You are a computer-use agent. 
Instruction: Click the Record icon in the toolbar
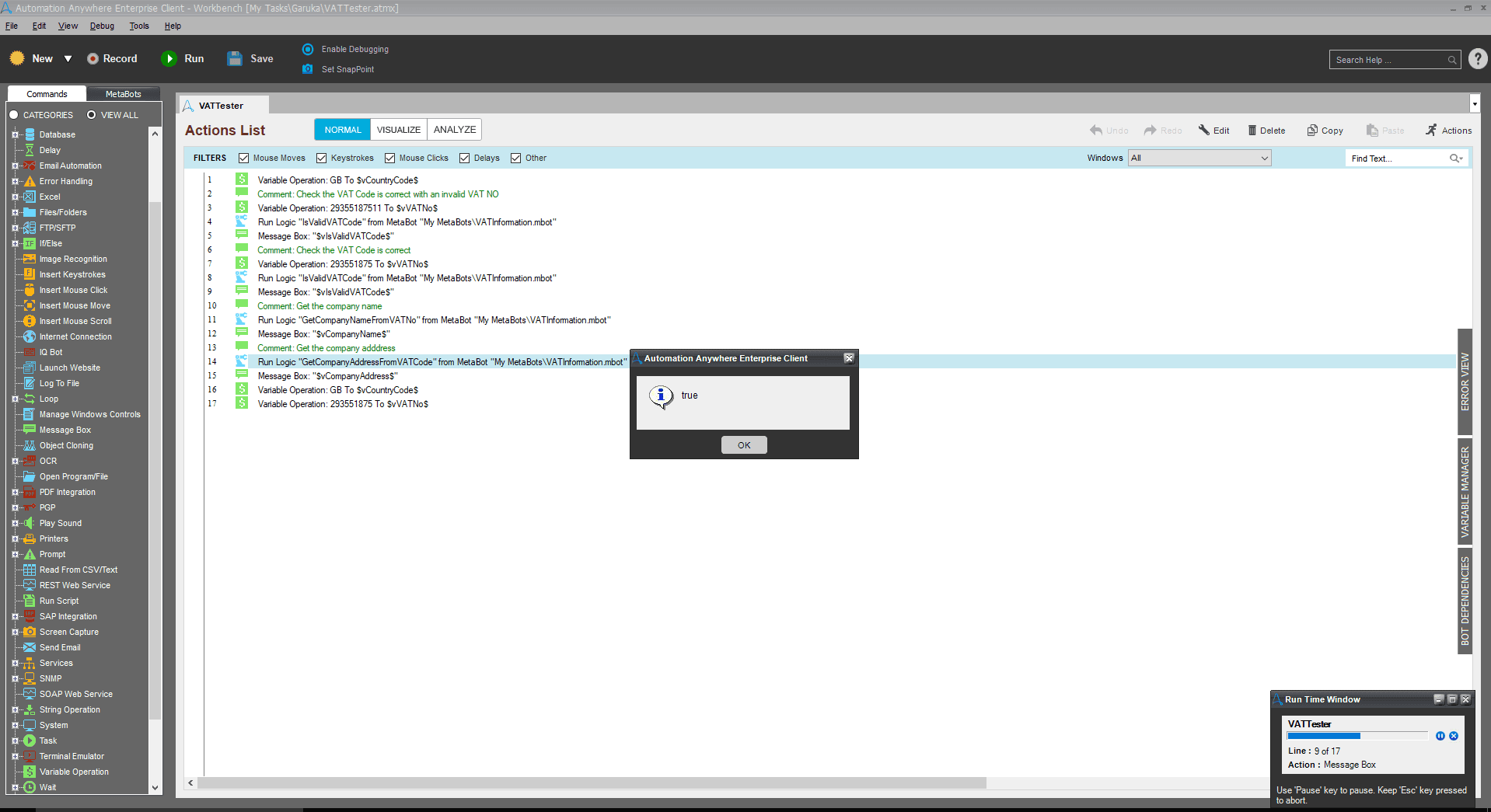93,59
